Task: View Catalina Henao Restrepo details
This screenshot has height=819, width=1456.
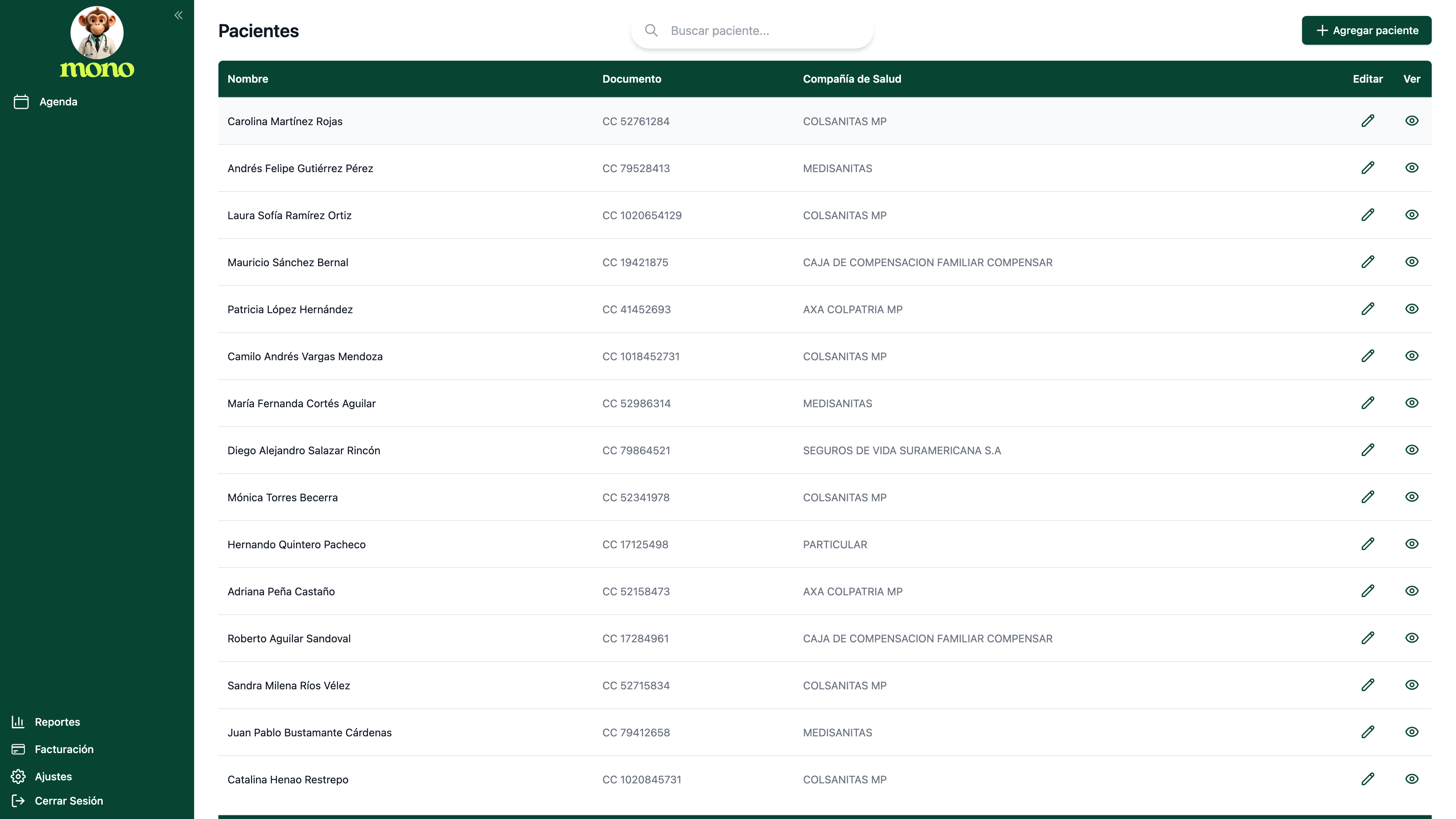Action: click(1411, 779)
